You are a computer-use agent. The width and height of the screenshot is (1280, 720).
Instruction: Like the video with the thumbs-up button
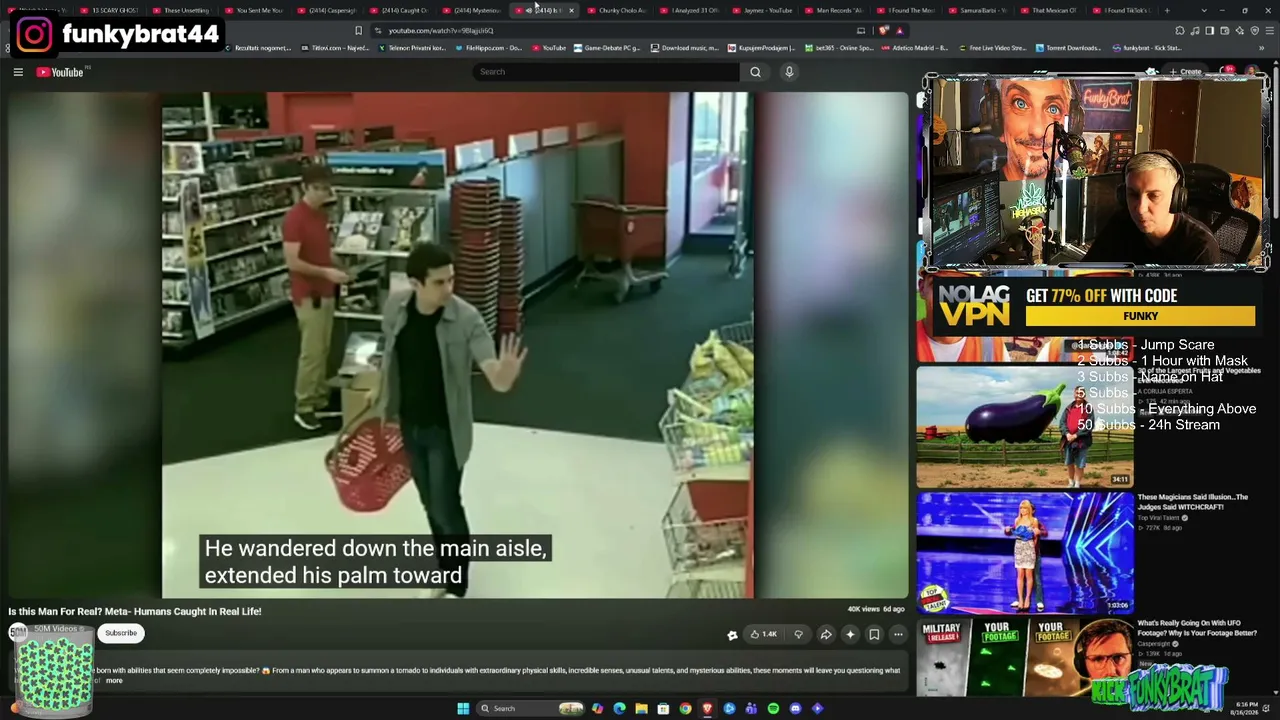763,634
